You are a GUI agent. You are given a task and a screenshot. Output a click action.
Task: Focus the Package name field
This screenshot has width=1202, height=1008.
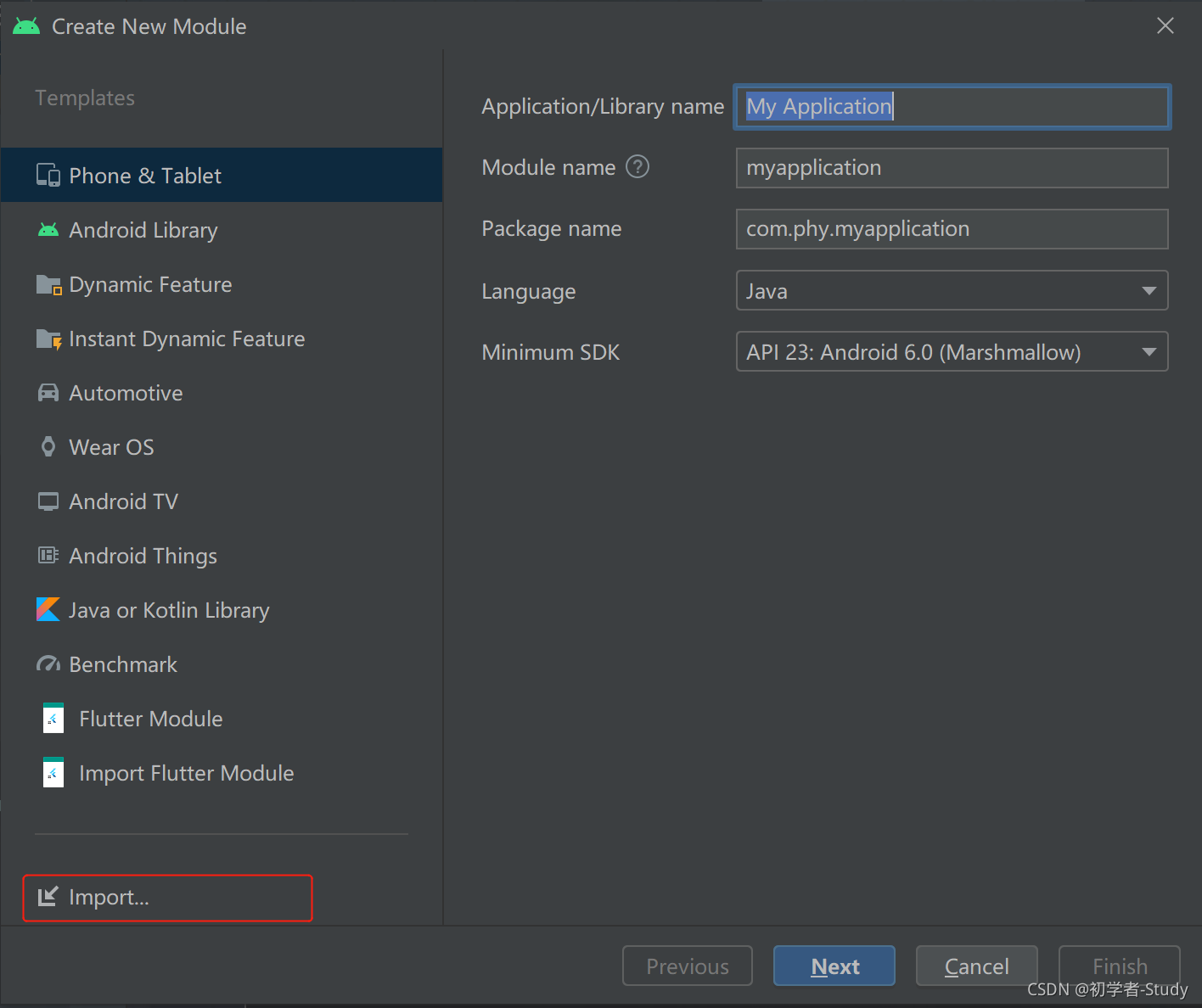click(952, 229)
